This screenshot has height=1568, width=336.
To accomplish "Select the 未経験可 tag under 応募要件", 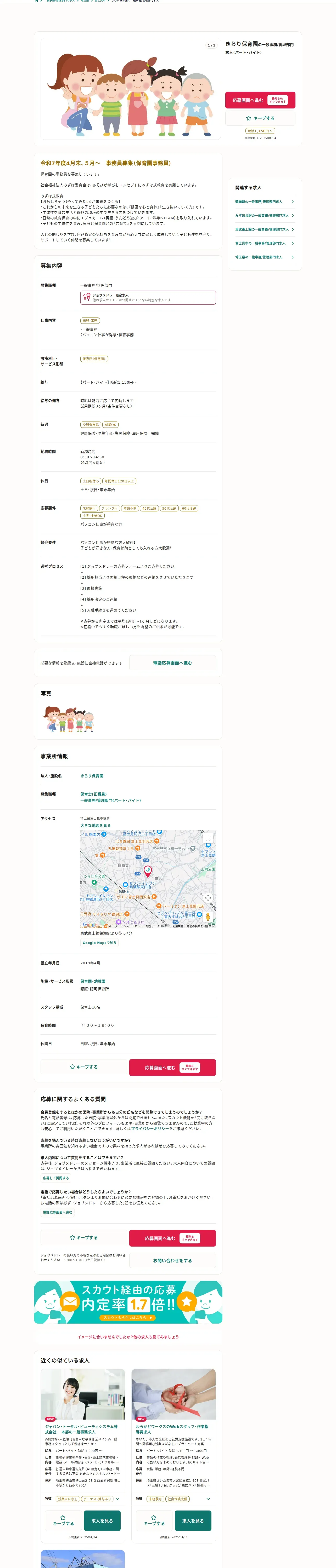I will click(x=89, y=508).
